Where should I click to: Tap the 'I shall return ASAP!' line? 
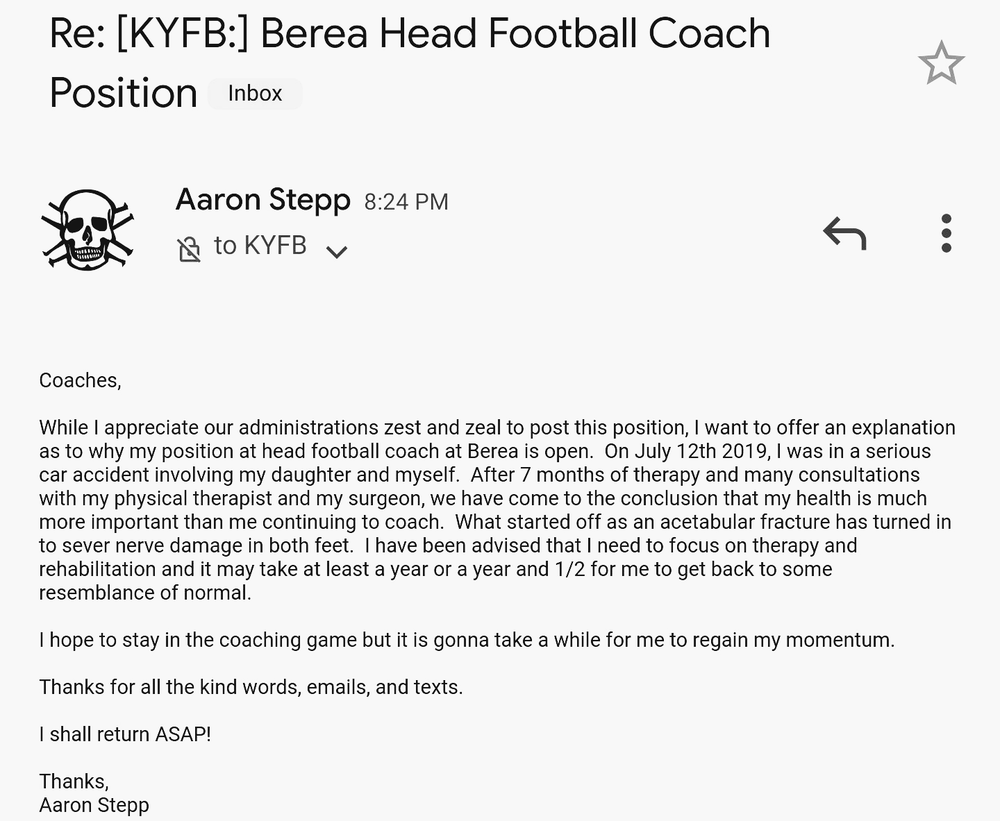(125, 734)
